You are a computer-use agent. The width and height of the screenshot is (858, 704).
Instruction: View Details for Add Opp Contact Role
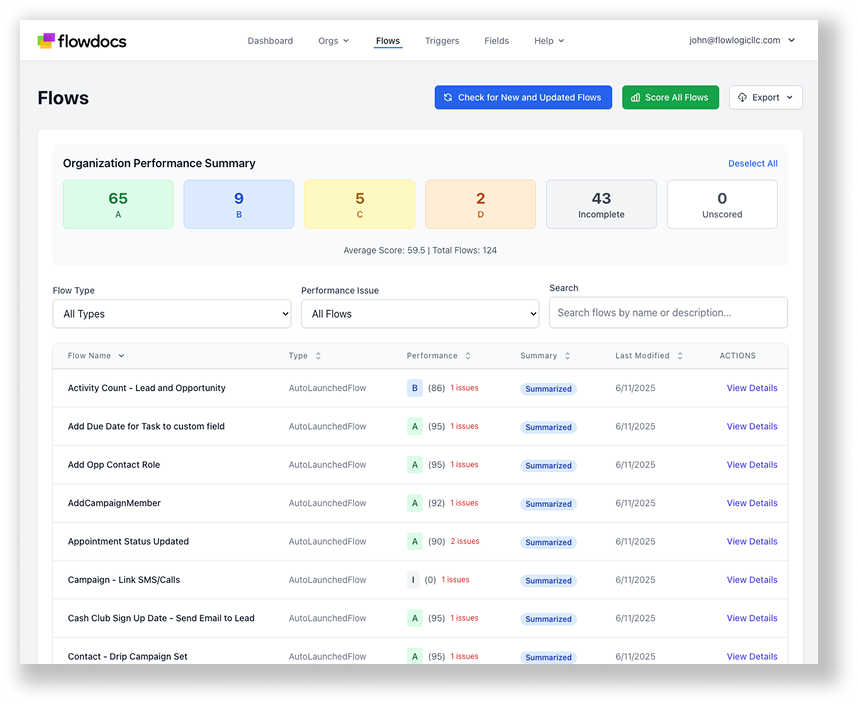752,464
